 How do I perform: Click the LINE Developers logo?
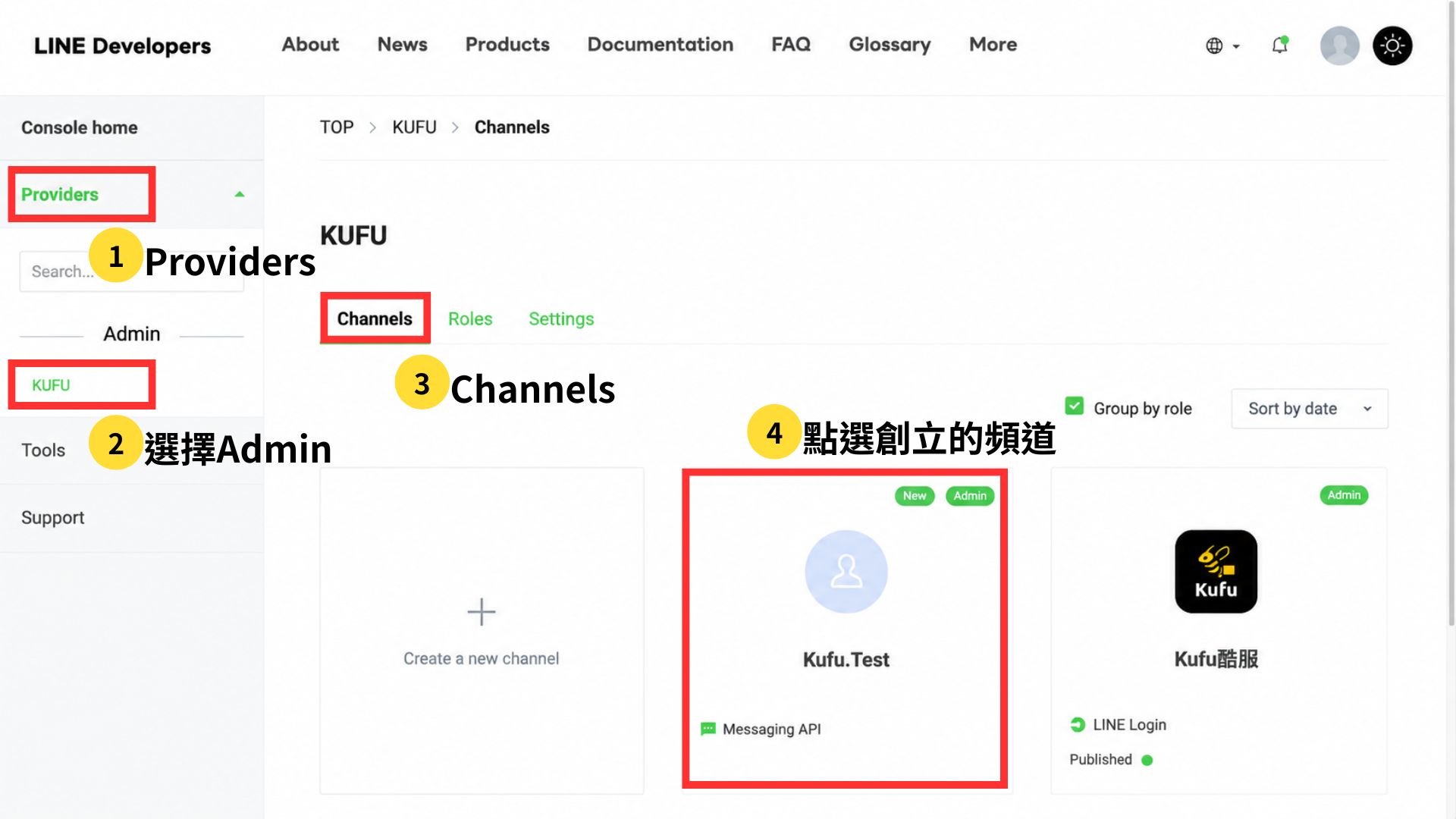click(123, 45)
